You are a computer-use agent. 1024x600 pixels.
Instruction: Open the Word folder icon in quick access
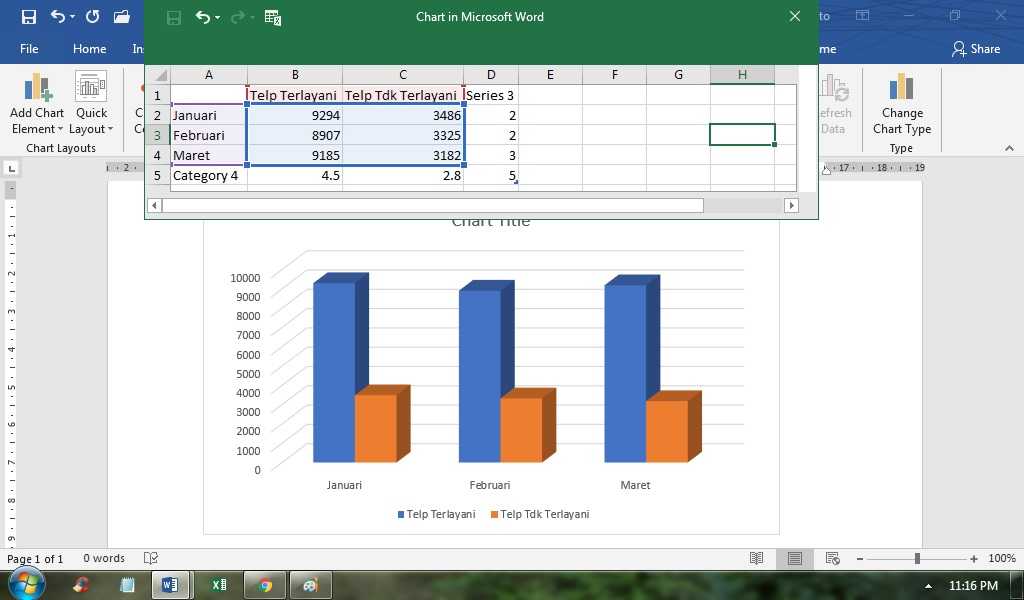coord(122,17)
